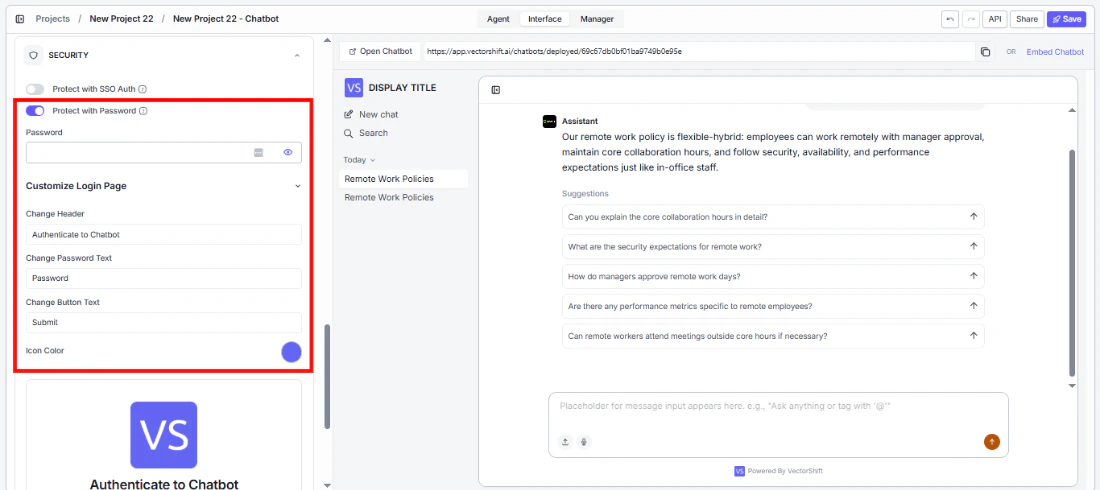Click the Security shield icon

point(33,55)
